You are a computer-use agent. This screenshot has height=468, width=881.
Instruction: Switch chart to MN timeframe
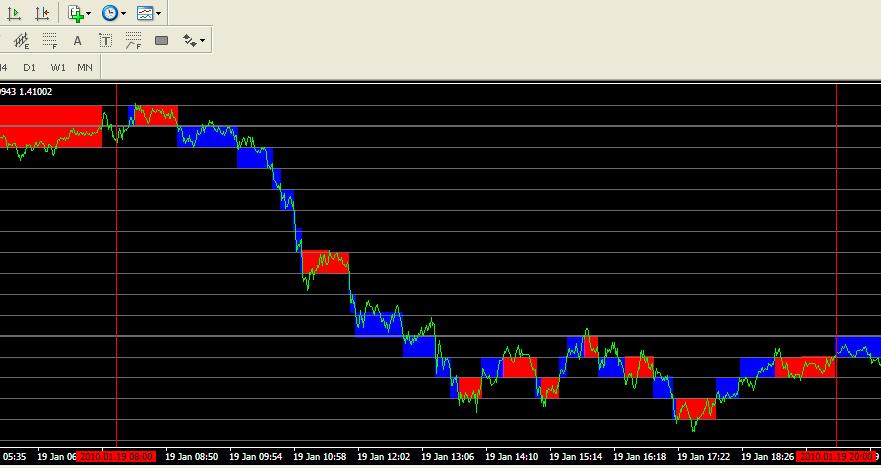(x=85, y=67)
